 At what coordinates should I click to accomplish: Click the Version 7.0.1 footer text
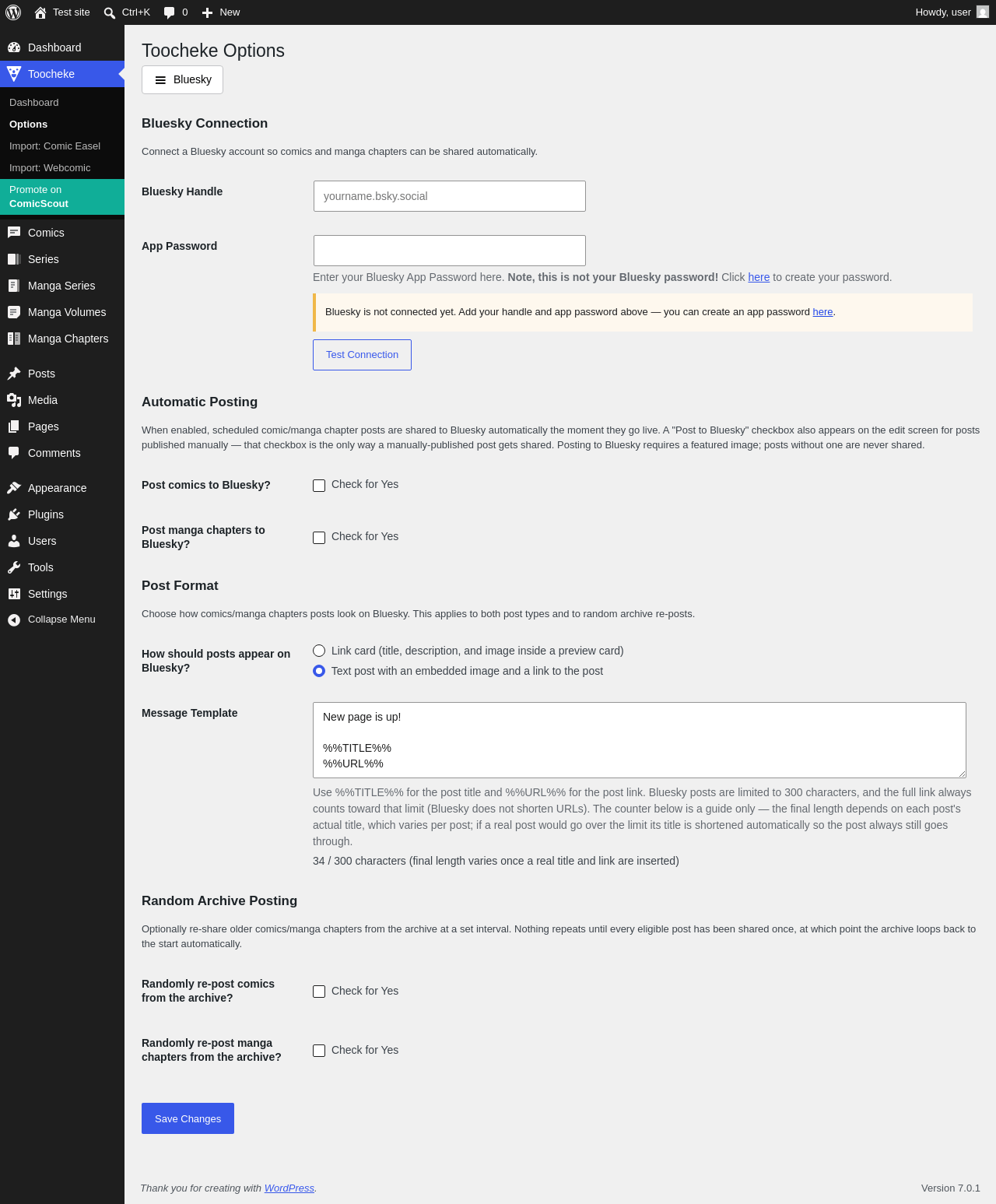pyautogui.click(x=951, y=1188)
